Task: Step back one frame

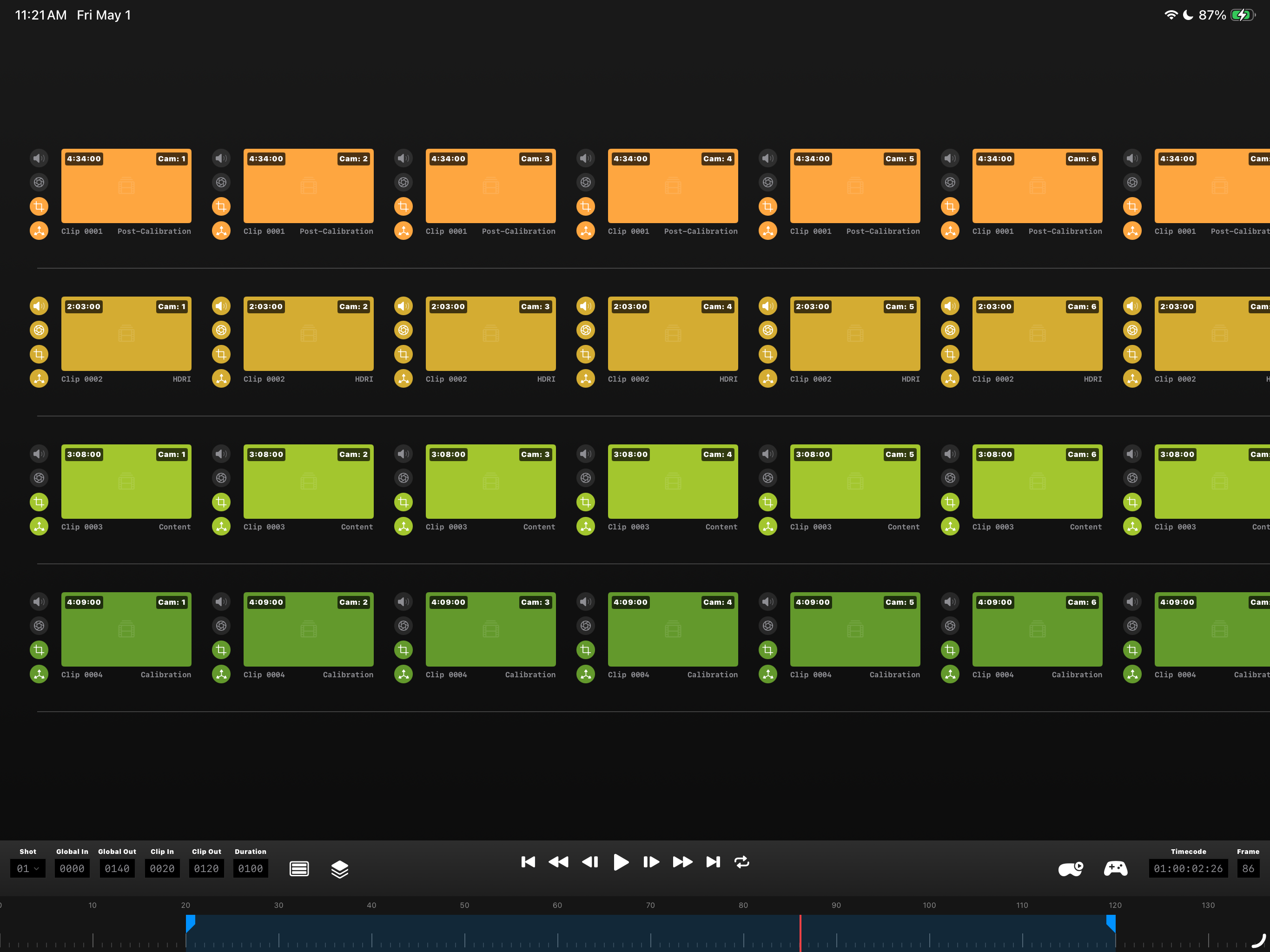Action: [x=590, y=862]
